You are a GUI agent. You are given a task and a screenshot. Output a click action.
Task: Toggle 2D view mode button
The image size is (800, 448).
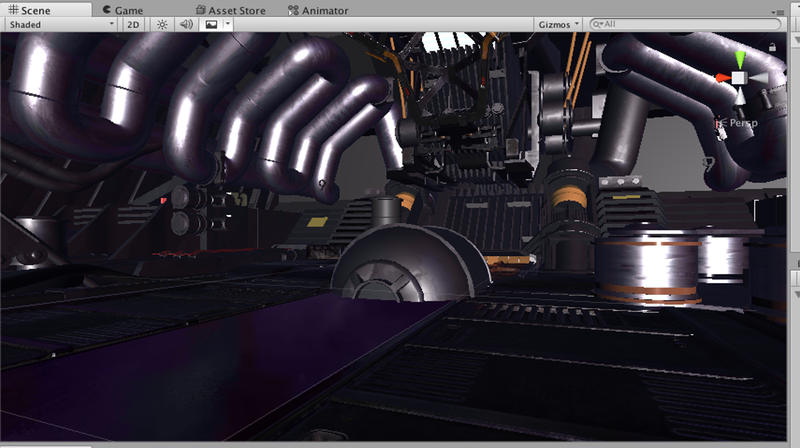tap(133, 24)
